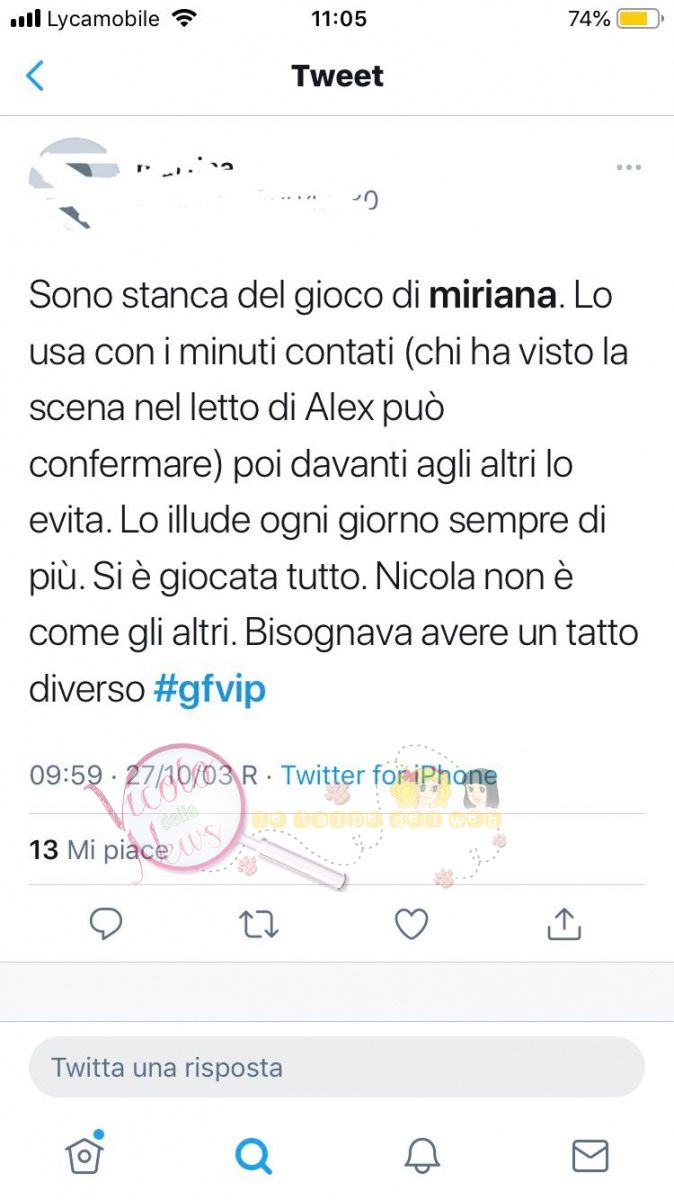Open the notifications bell tab
The height and width of the screenshot is (1200, 674).
(x=422, y=1156)
